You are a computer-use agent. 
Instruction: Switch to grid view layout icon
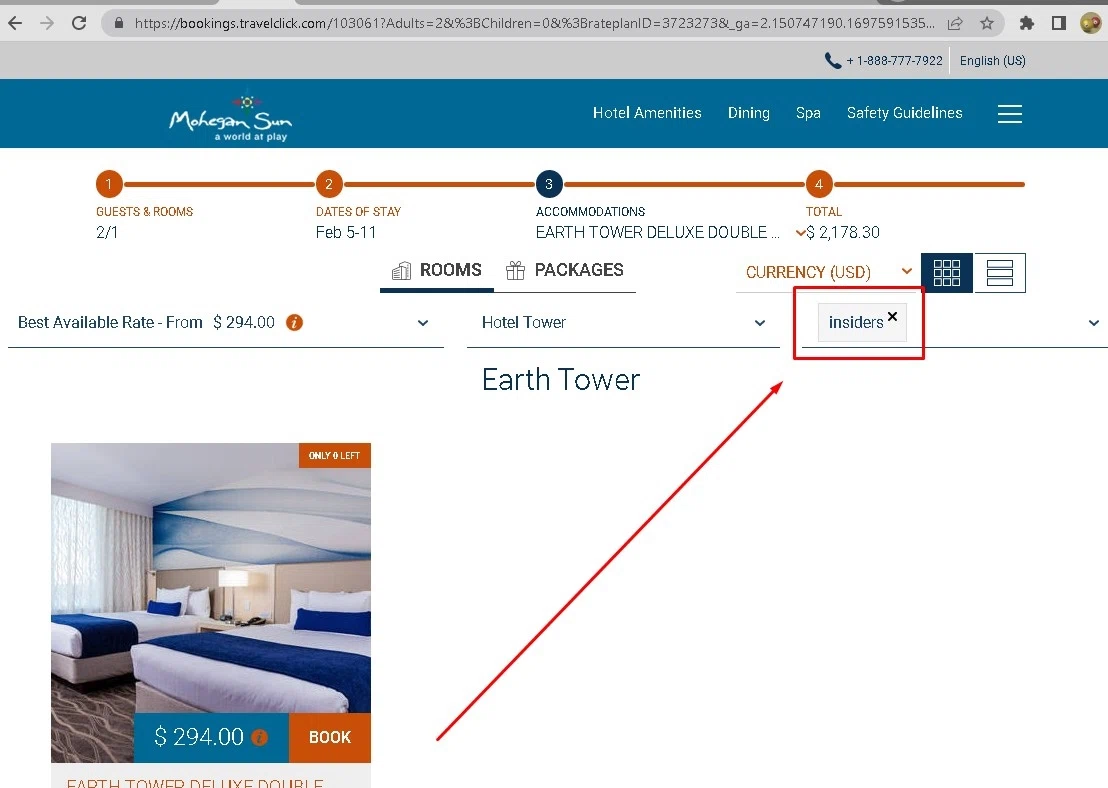(947, 273)
